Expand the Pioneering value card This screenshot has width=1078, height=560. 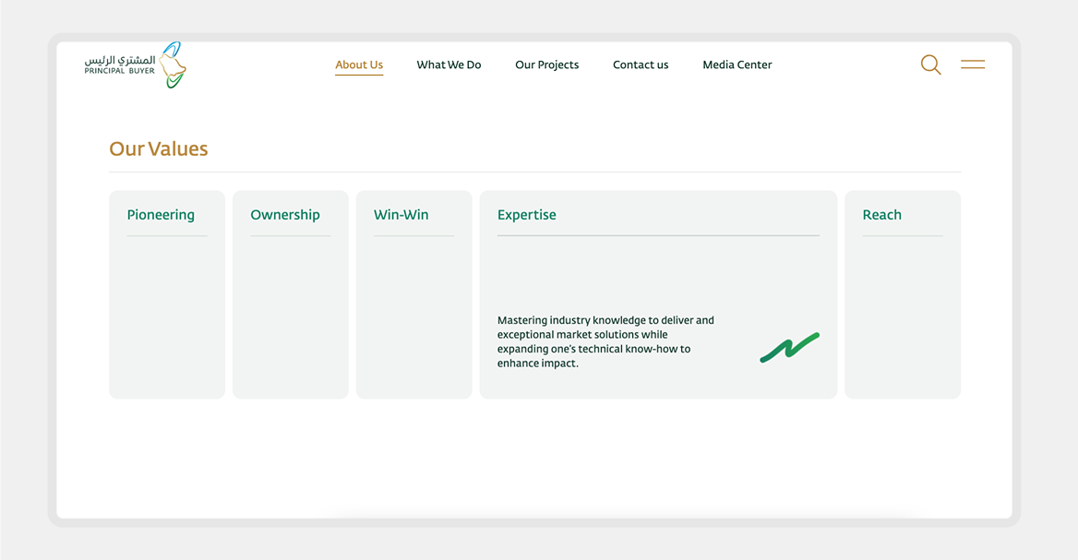pyautogui.click(x=166, y=294)
